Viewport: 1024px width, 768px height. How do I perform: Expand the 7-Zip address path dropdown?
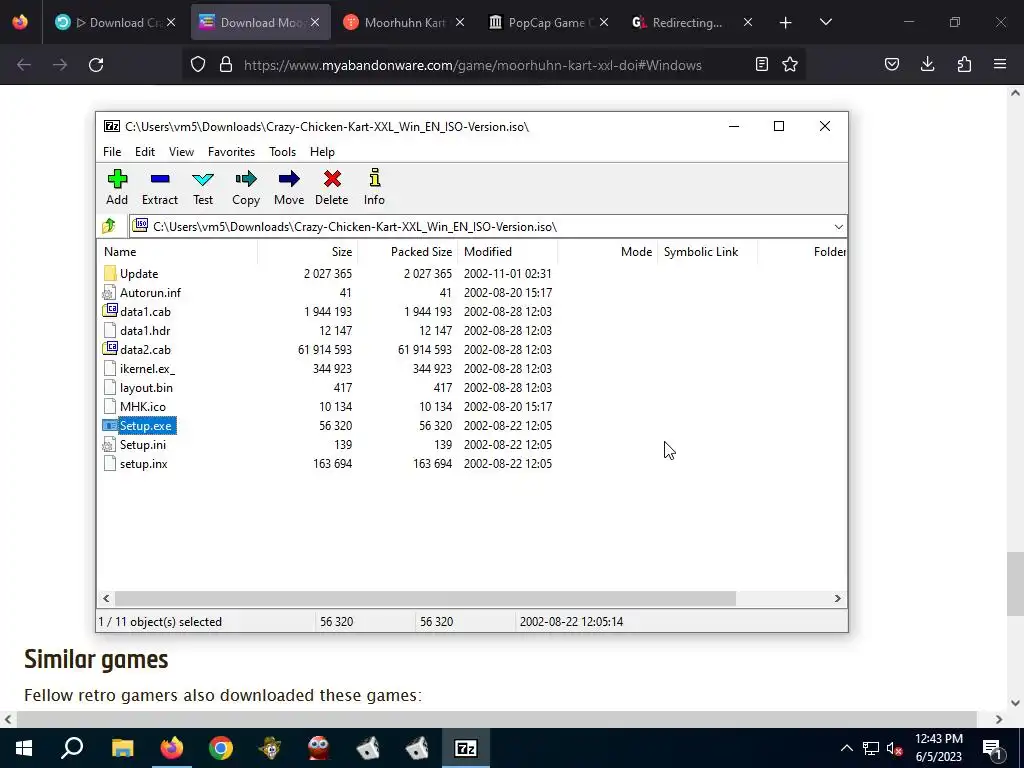click(x=839, y=227)
